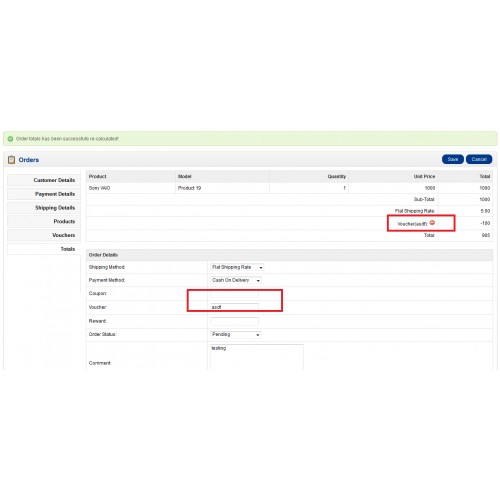Click inside the Comment text area

(257, 357)
